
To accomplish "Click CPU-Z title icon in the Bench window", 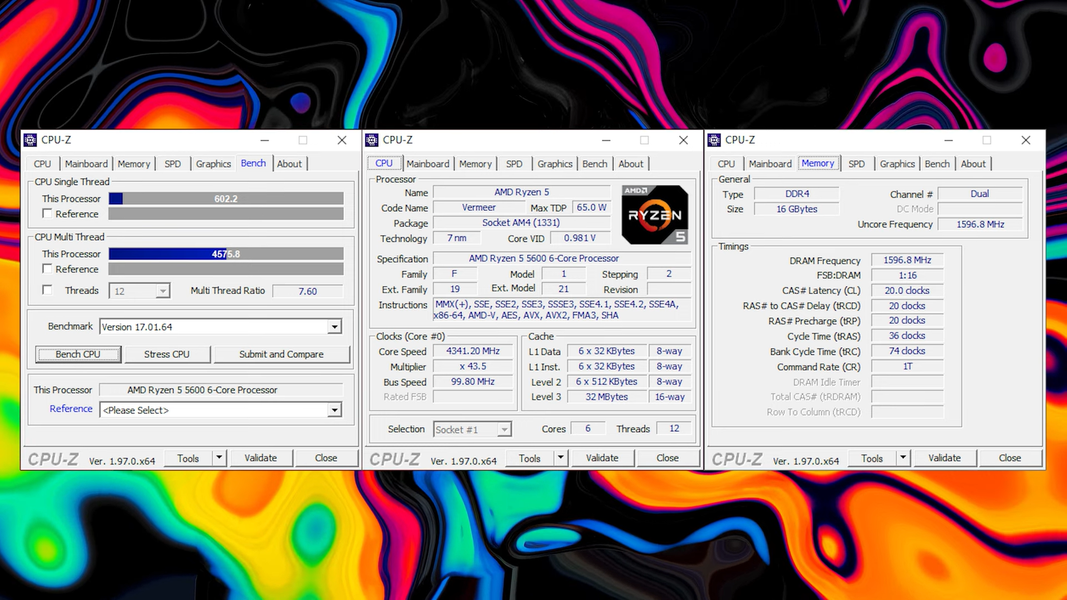I will (x=30, y=140).
